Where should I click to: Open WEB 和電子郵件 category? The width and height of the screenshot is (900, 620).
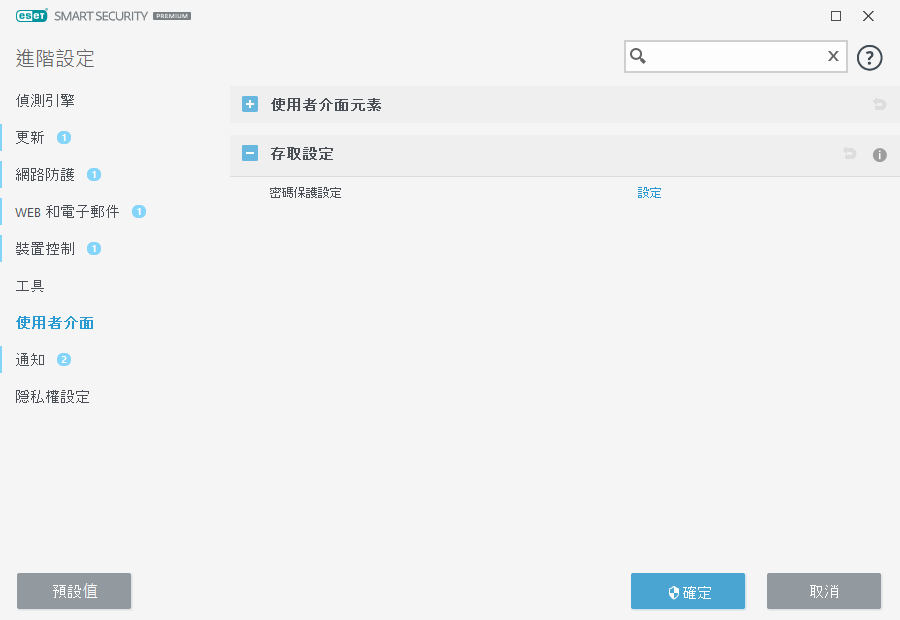click(x=67, y=211)
